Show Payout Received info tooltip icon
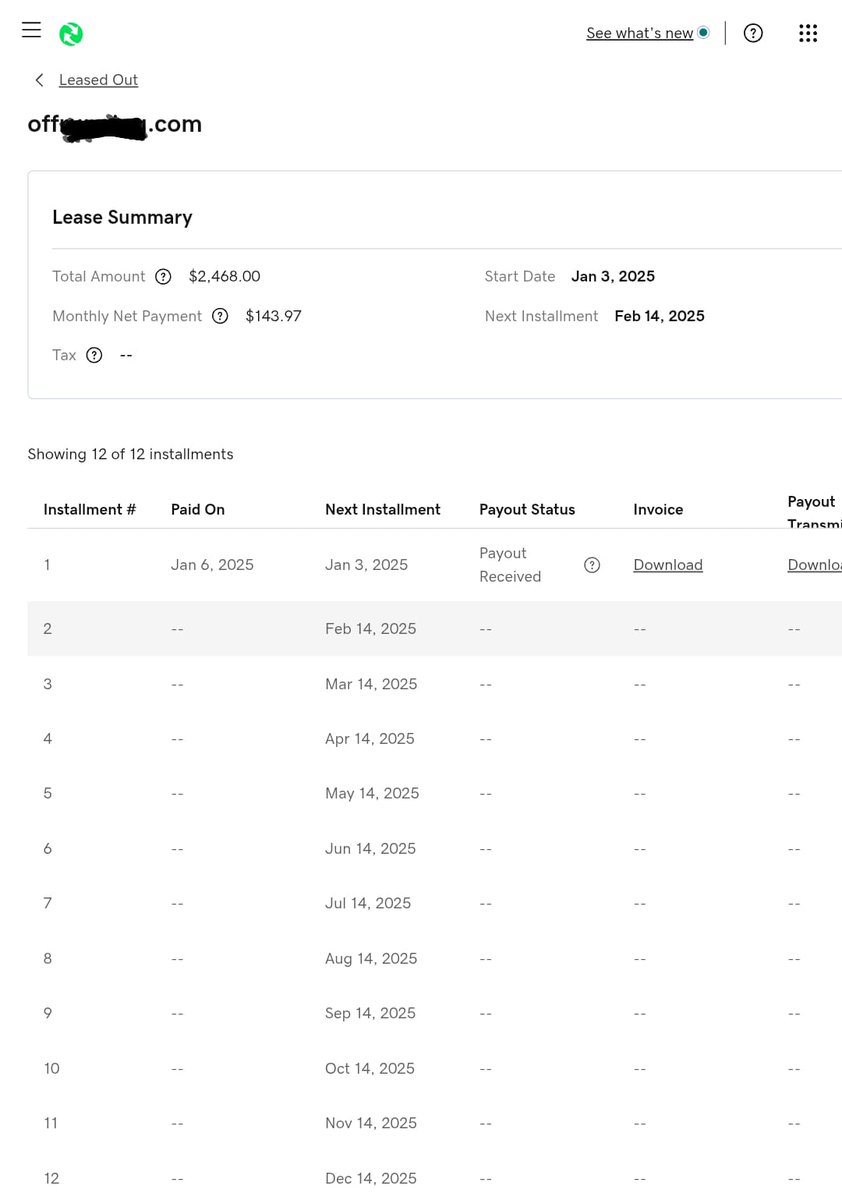This screenshot has width=842, height=1200. [x=592, y=565]
